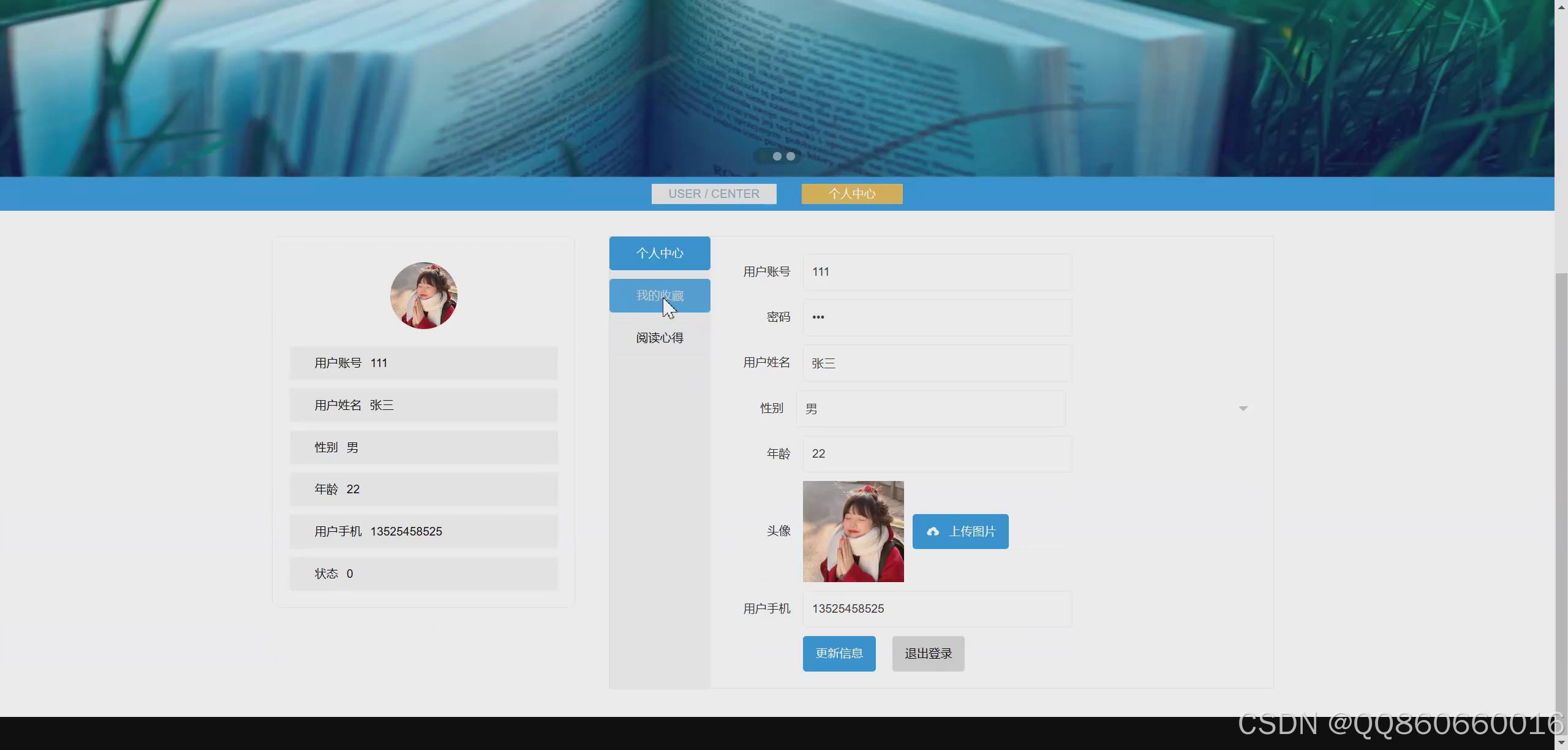This screenshot has height=750, width=1568.
Task: Open the 个人中心 sidebar tab
Action: pyautogui.click(x=660, y=253)
